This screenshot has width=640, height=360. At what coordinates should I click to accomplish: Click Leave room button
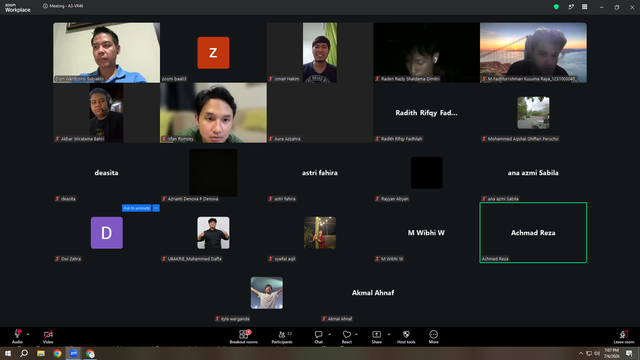coord(624,336)
